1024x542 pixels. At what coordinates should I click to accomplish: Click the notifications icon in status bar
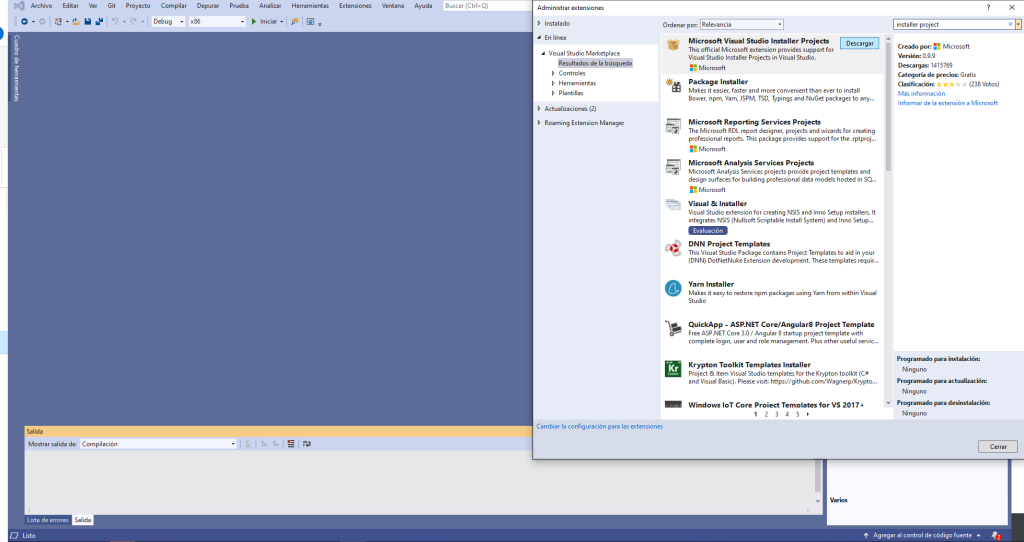pyautogui.click(x=996, y=535)
